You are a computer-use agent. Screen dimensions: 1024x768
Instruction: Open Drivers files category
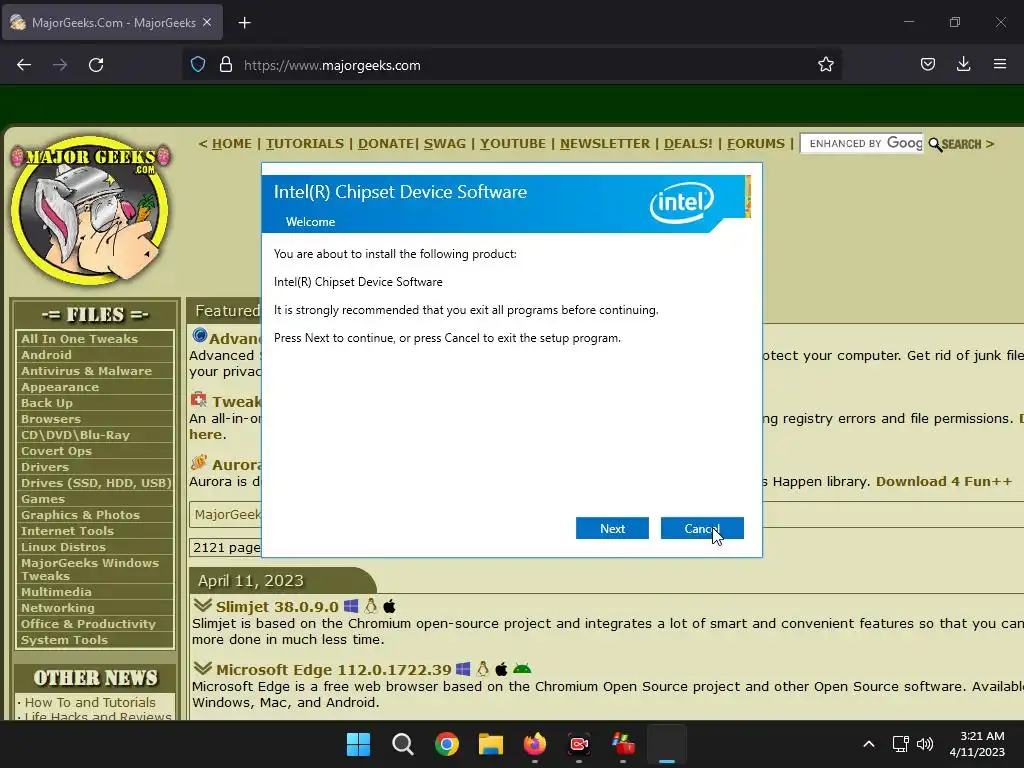coord(44,467)
